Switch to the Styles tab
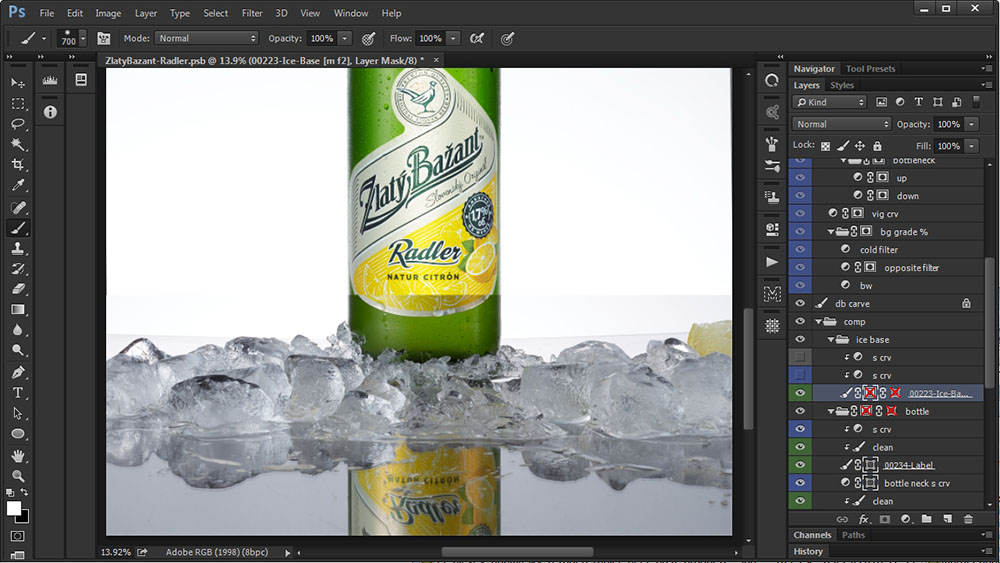 [842, 85]
